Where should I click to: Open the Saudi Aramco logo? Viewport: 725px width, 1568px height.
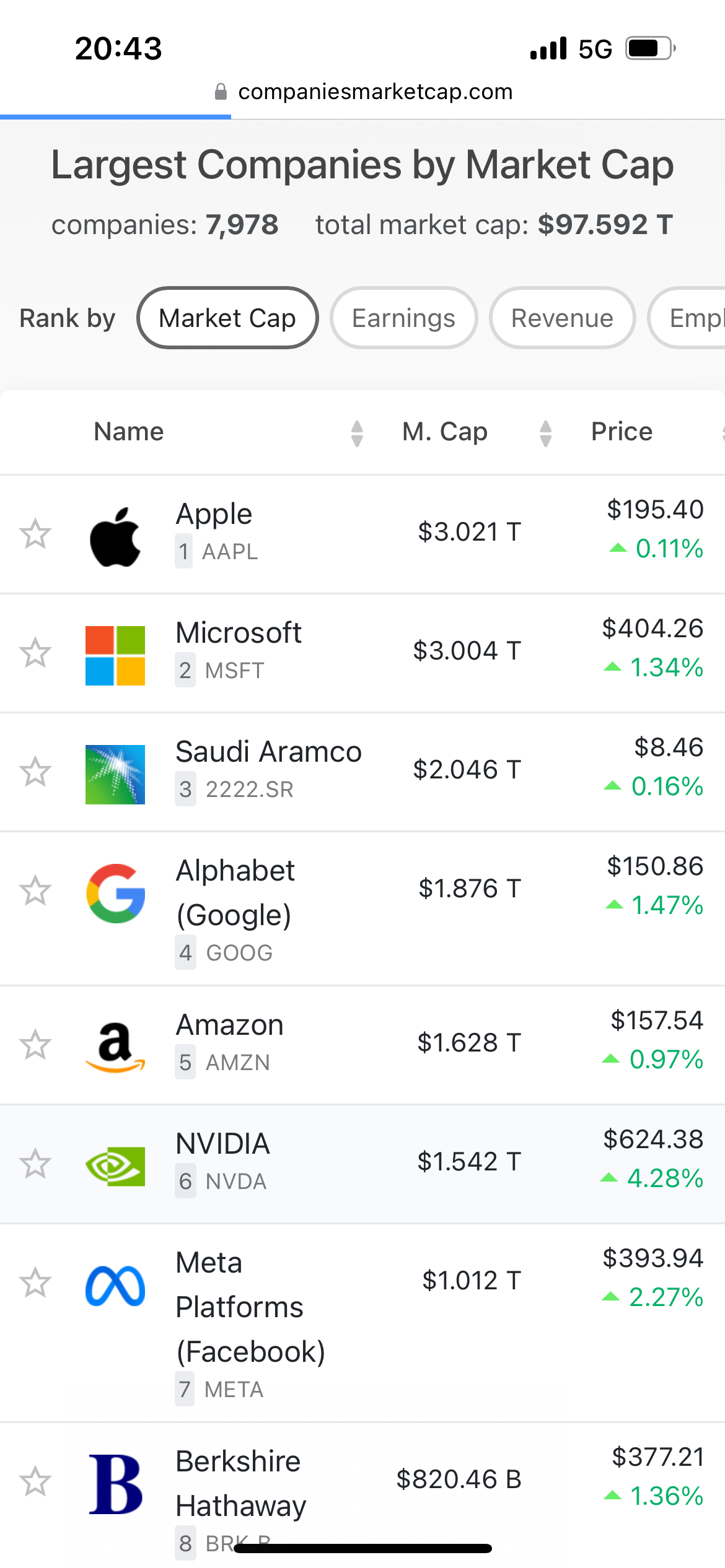pos(115,774)
